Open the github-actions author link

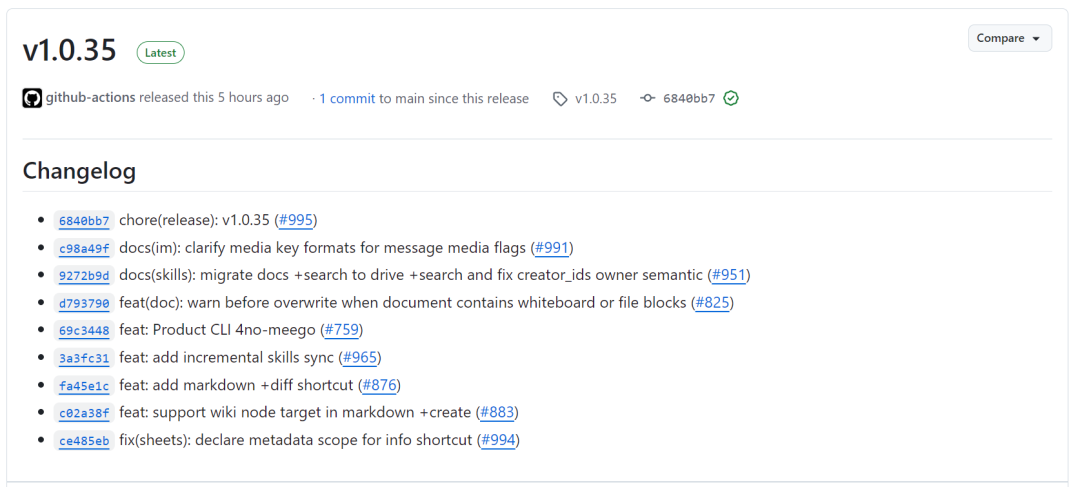(90, 98)
